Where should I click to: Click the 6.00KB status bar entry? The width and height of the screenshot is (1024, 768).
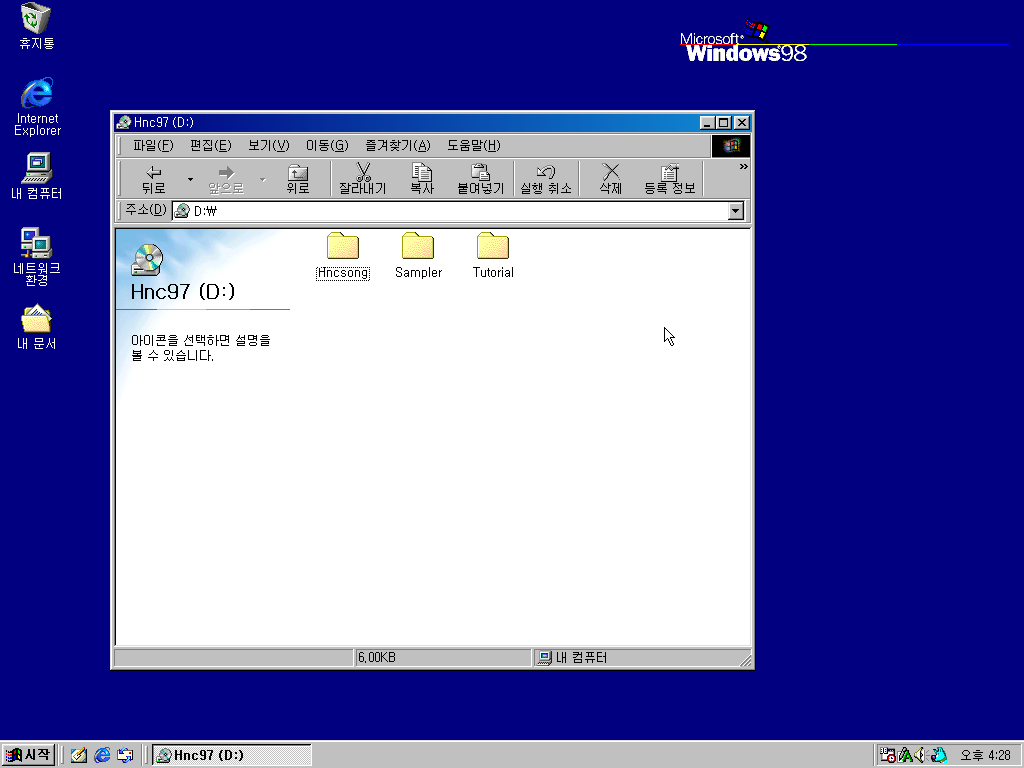click(442, 658)
